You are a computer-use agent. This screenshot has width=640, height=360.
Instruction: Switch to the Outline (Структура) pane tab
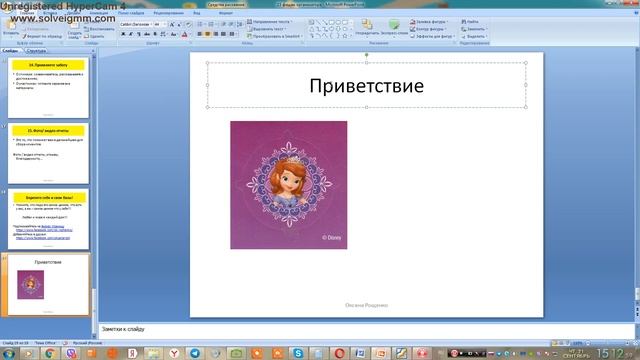click(36, 51)
